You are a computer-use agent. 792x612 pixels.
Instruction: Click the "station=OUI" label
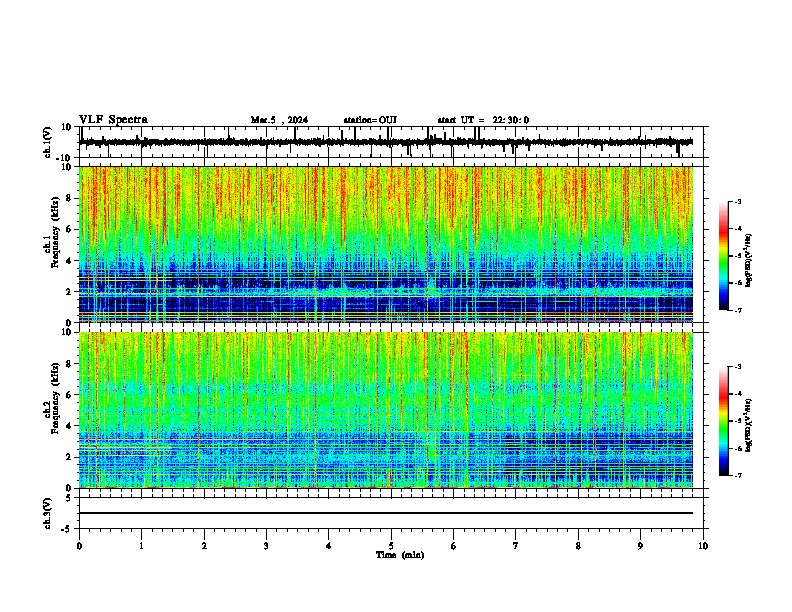(370, 120)
